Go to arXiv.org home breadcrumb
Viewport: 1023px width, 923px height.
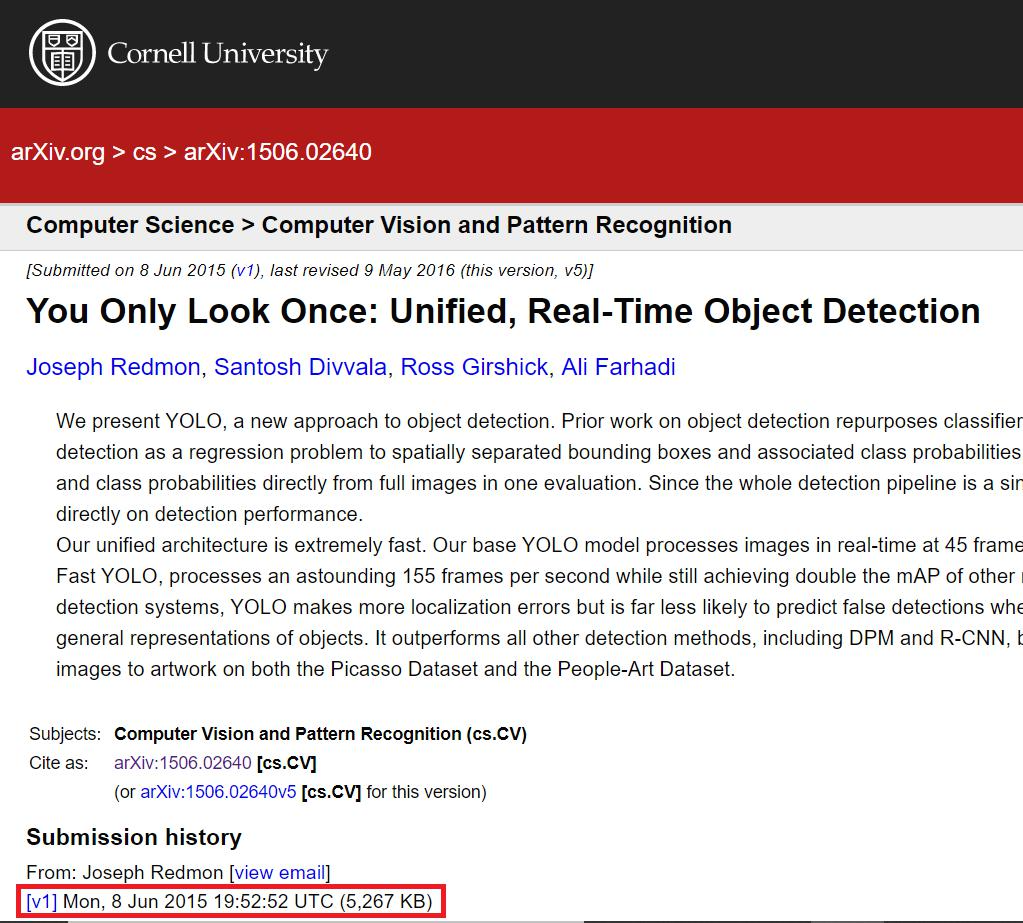[x=57, y=152]
